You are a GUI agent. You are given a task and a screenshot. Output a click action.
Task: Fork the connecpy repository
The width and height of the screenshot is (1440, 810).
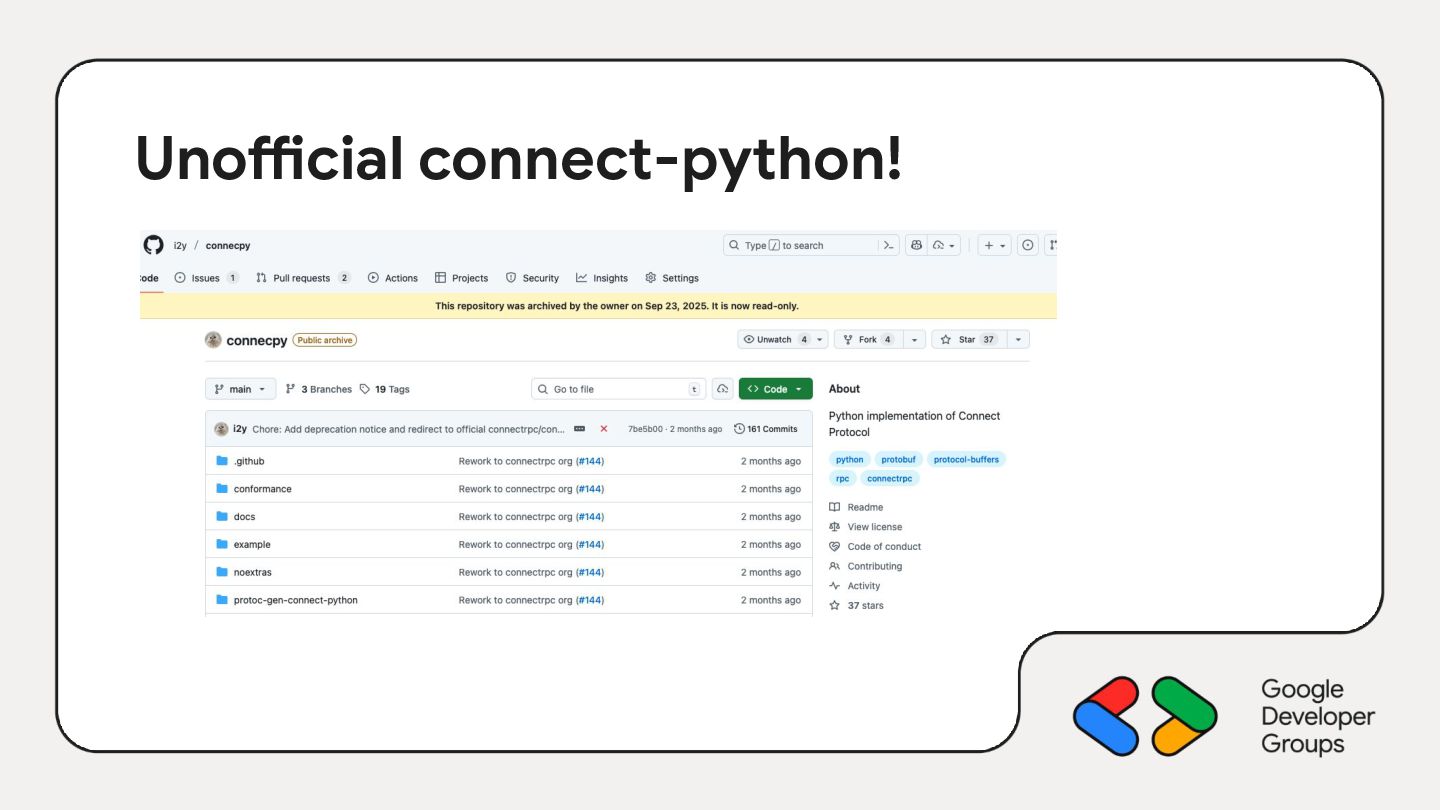coord(868,340)
